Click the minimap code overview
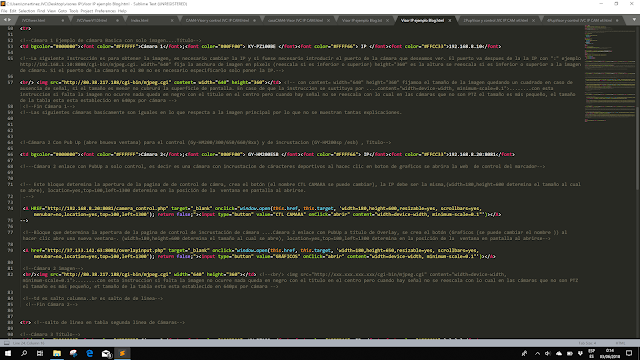 (609, 73)
